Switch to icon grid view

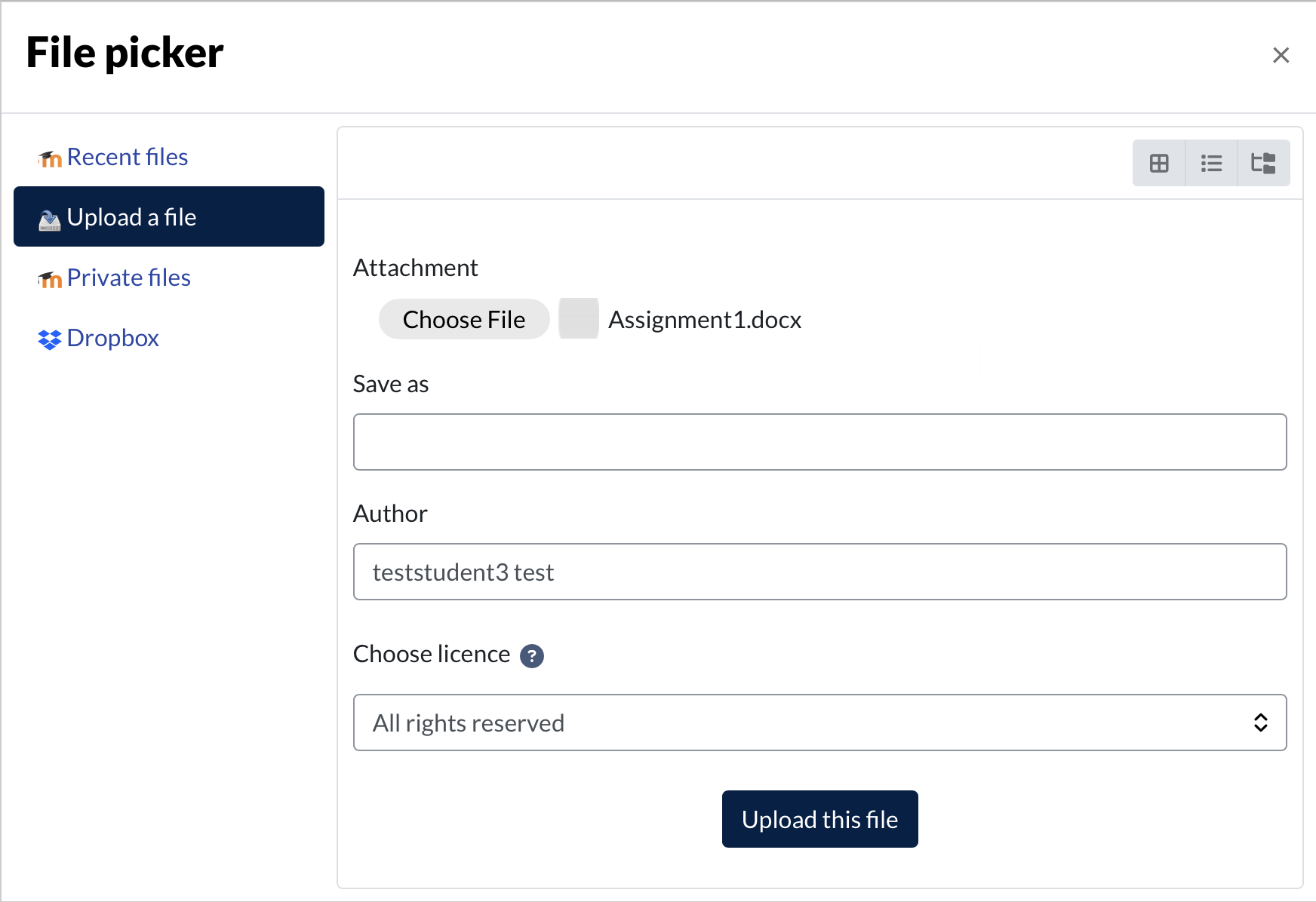pyautogui.click(x=1159, y=163)
